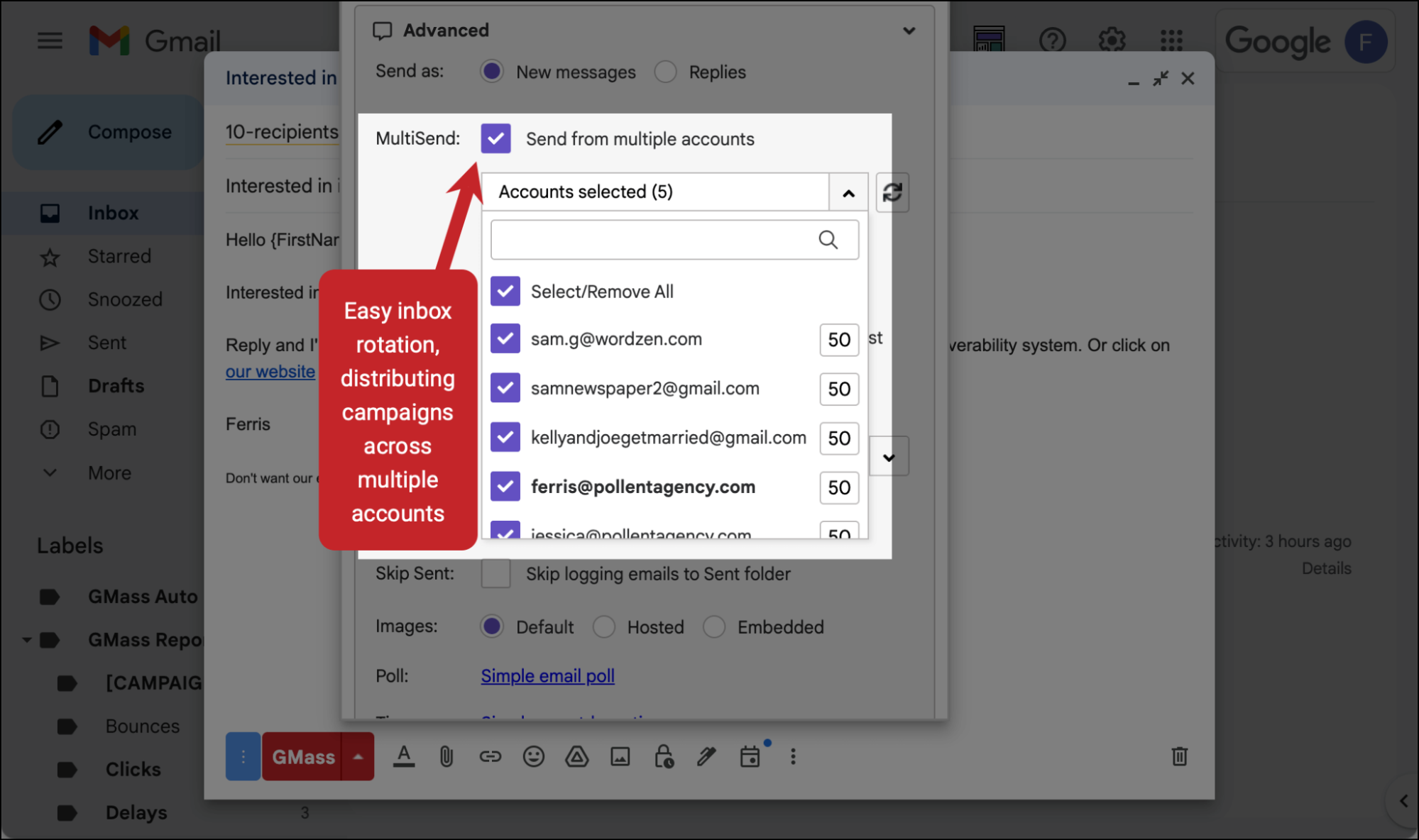The image size is (1419, 840).
Task: Uncheck Send from multiple accounts checkbox
Action: coord(495,138)
